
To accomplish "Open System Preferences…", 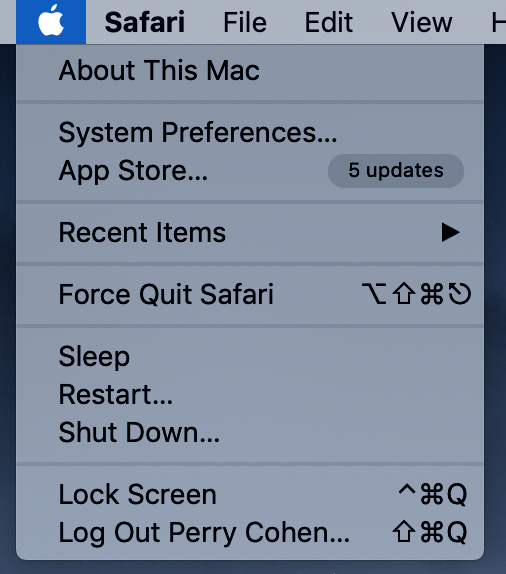I will (250, 132).
